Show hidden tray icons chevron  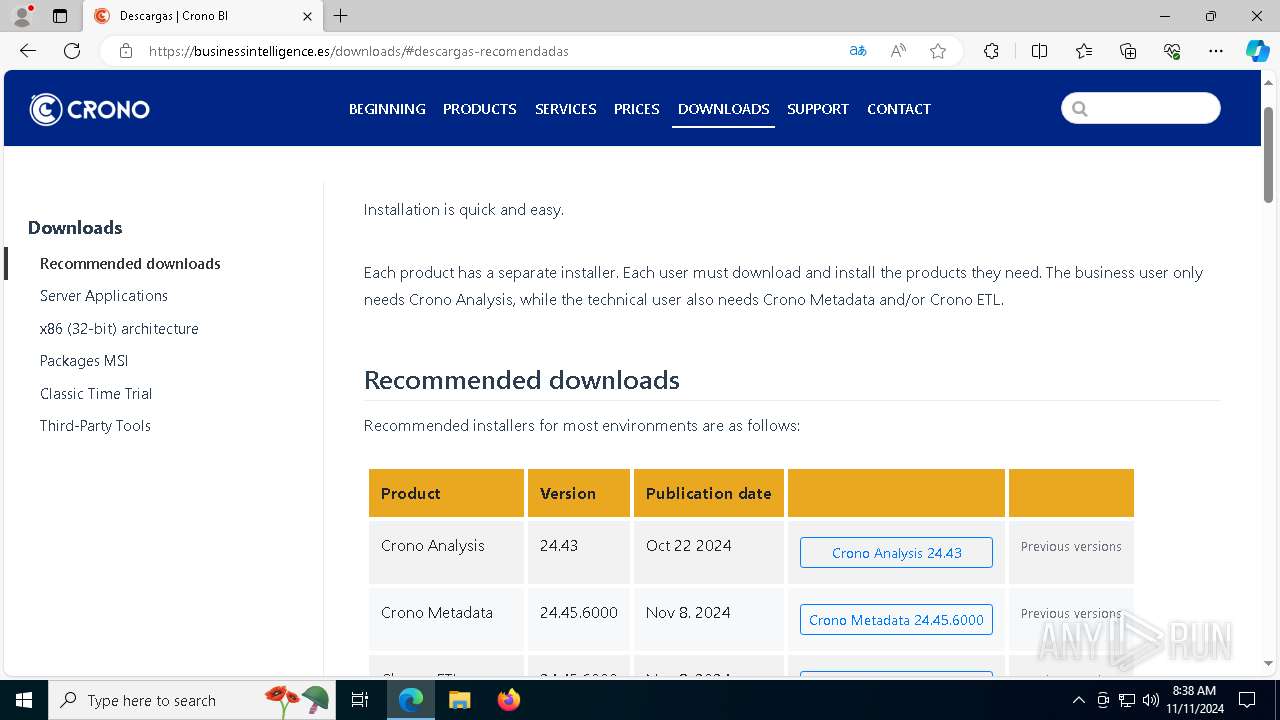point(1078,700)
